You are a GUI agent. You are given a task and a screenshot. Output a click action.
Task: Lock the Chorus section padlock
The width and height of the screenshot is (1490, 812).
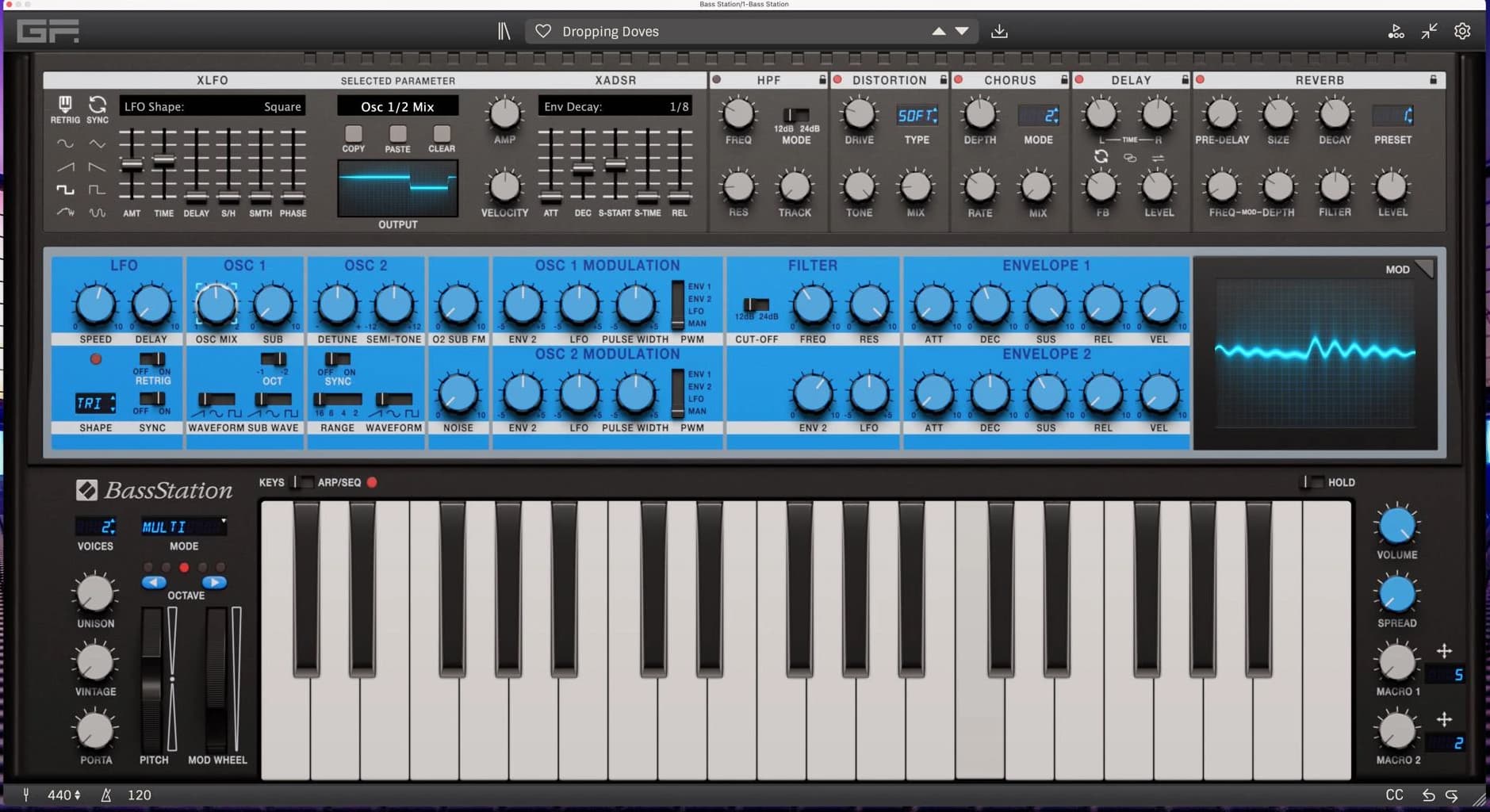click(1064, 80)
